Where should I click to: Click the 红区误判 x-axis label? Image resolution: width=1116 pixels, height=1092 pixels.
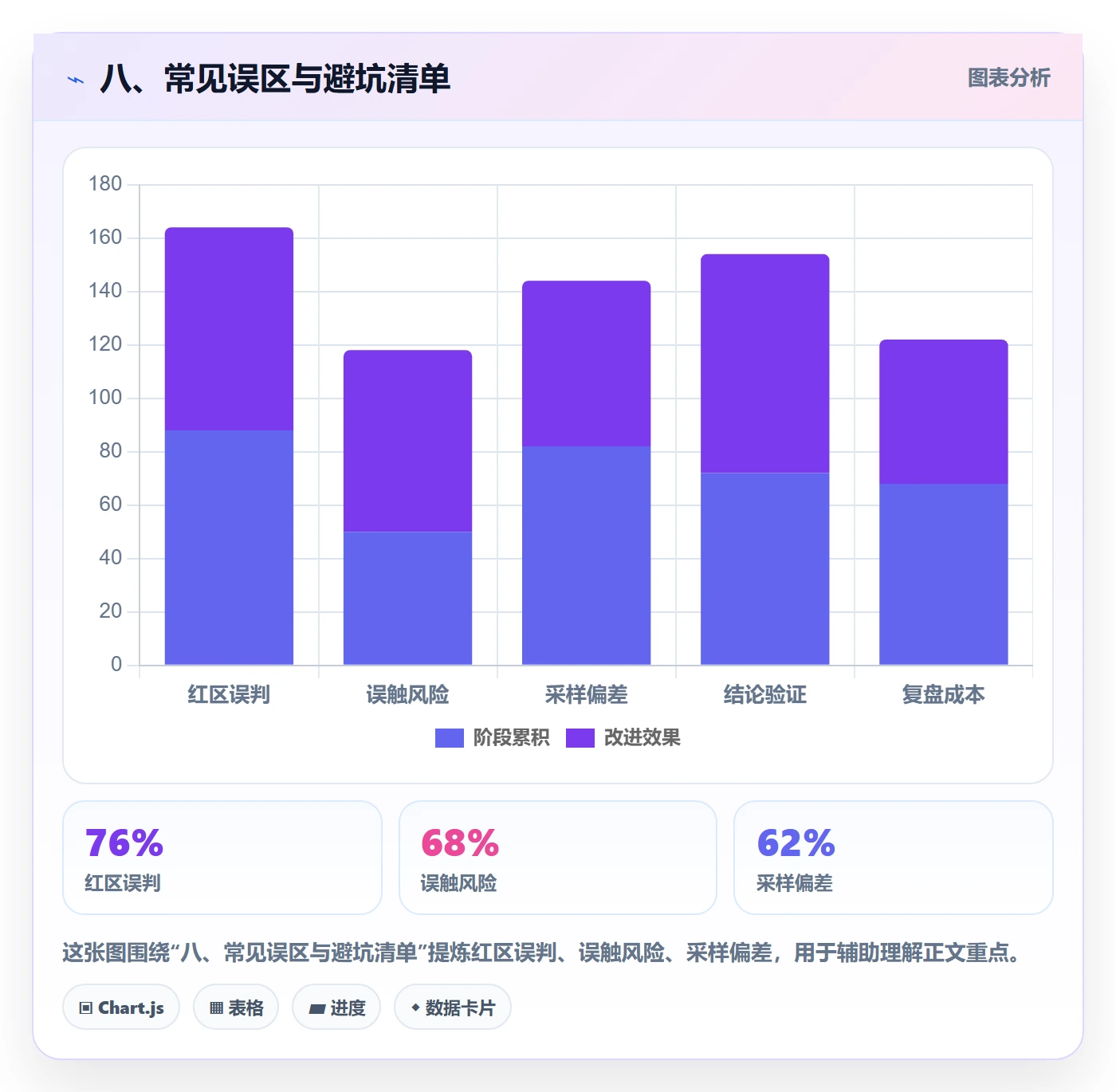tap(229, 695)
